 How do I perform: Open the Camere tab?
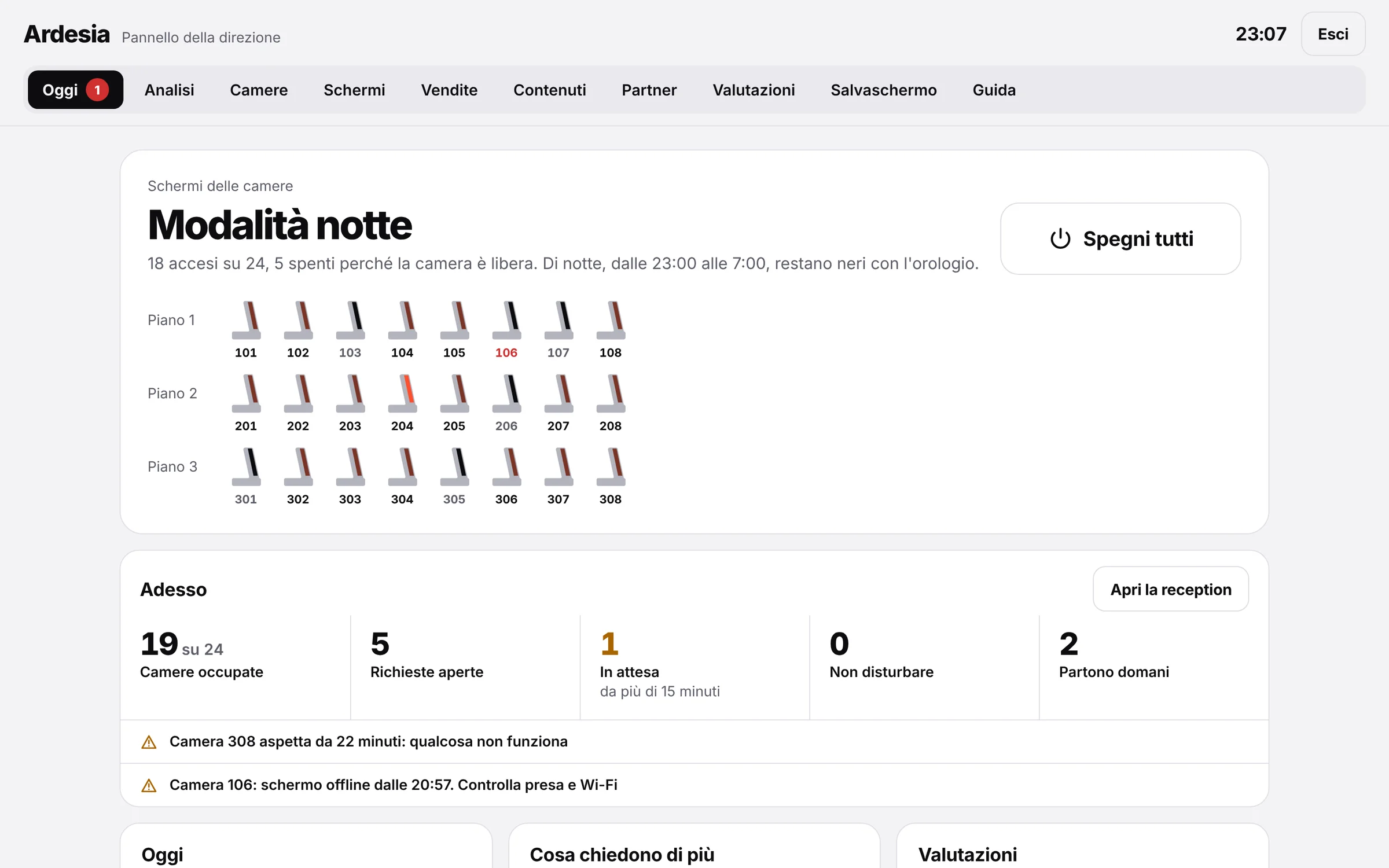click(259, 90)
